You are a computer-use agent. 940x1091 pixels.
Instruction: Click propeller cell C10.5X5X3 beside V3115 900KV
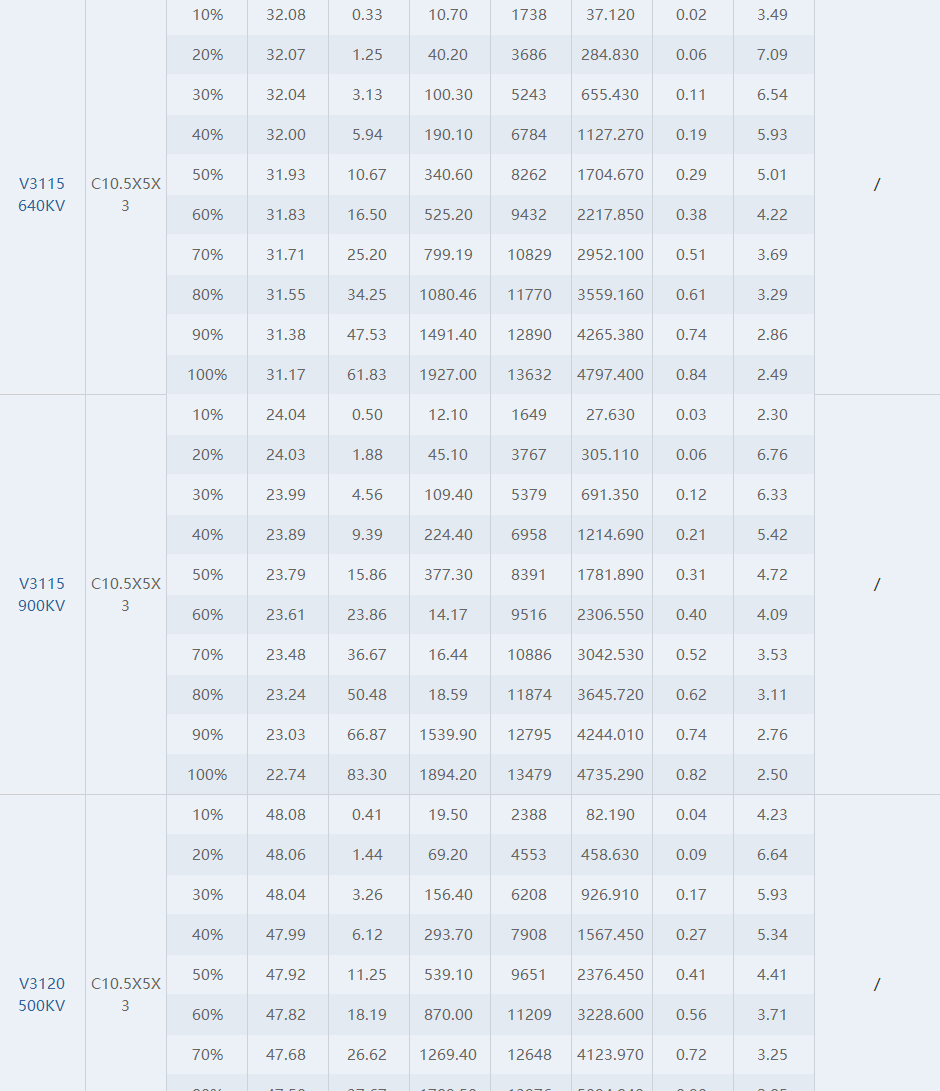126,595
